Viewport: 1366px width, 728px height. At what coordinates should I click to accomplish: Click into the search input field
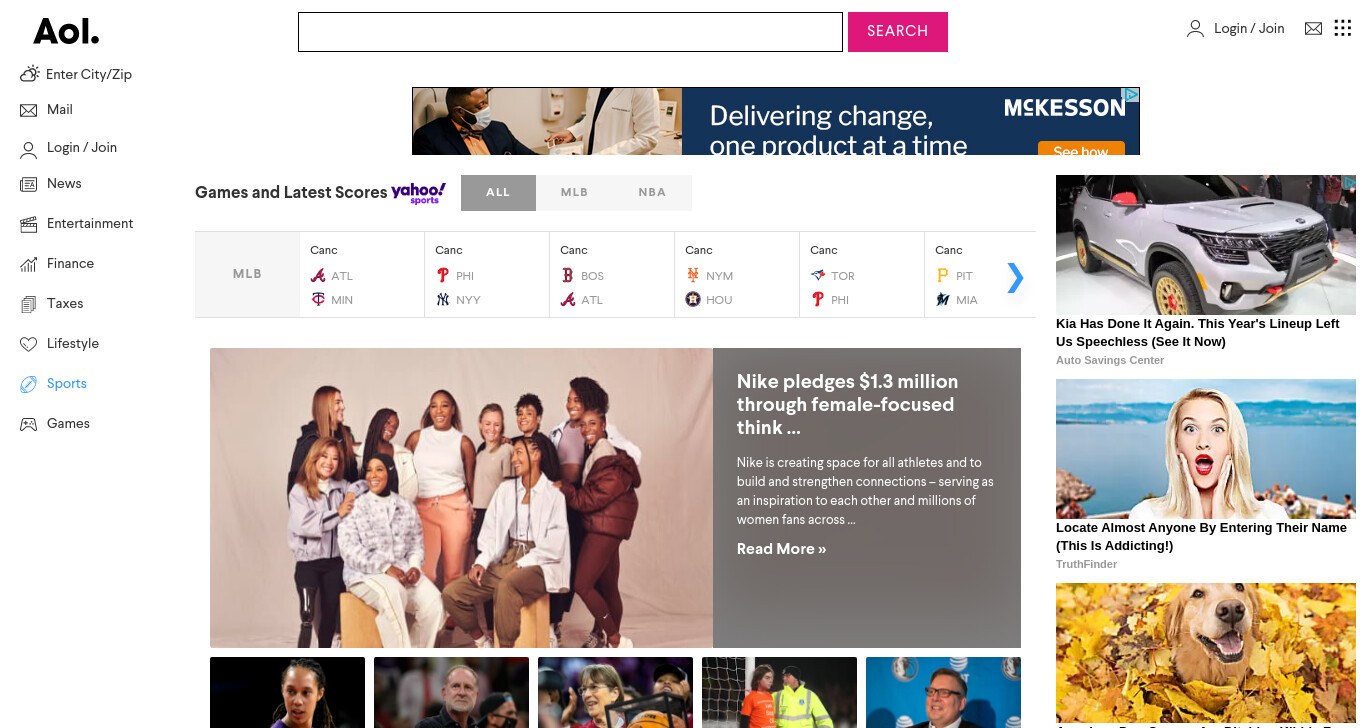(x=570, y=32)
